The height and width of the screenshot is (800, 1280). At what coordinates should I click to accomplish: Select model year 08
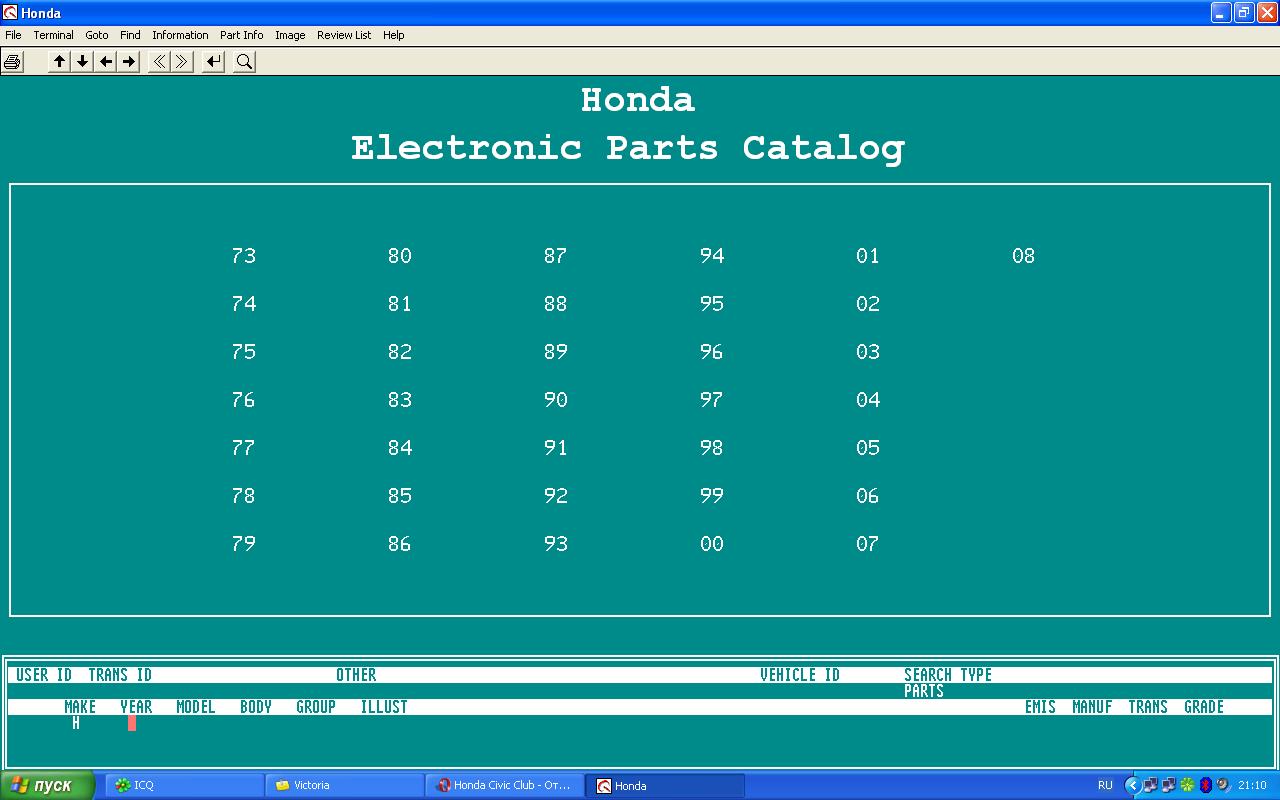tap(1024, 256)
